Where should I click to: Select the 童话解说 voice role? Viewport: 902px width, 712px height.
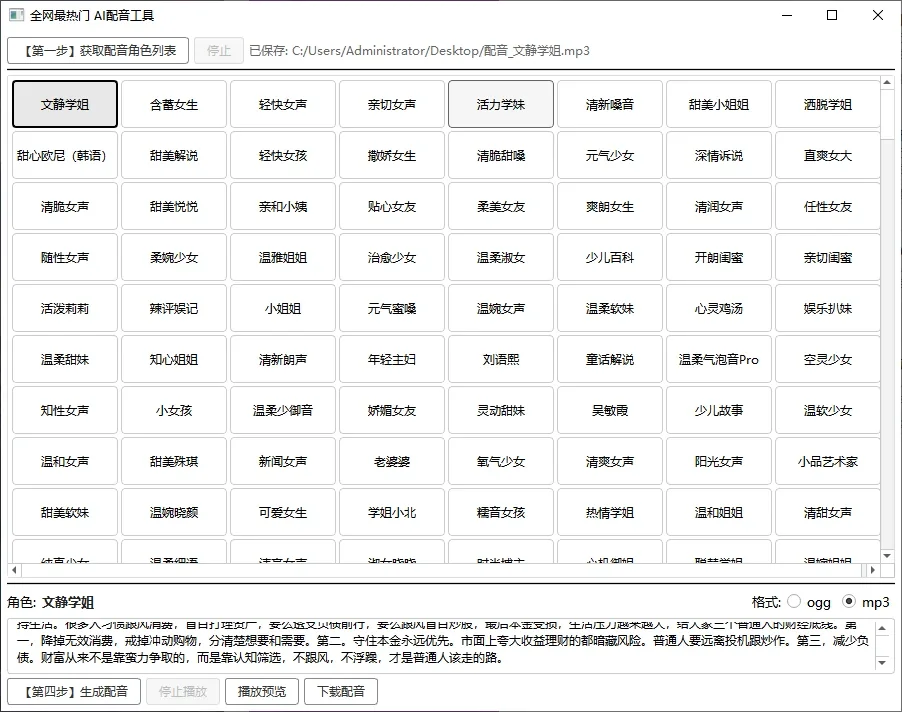(610, 359)
